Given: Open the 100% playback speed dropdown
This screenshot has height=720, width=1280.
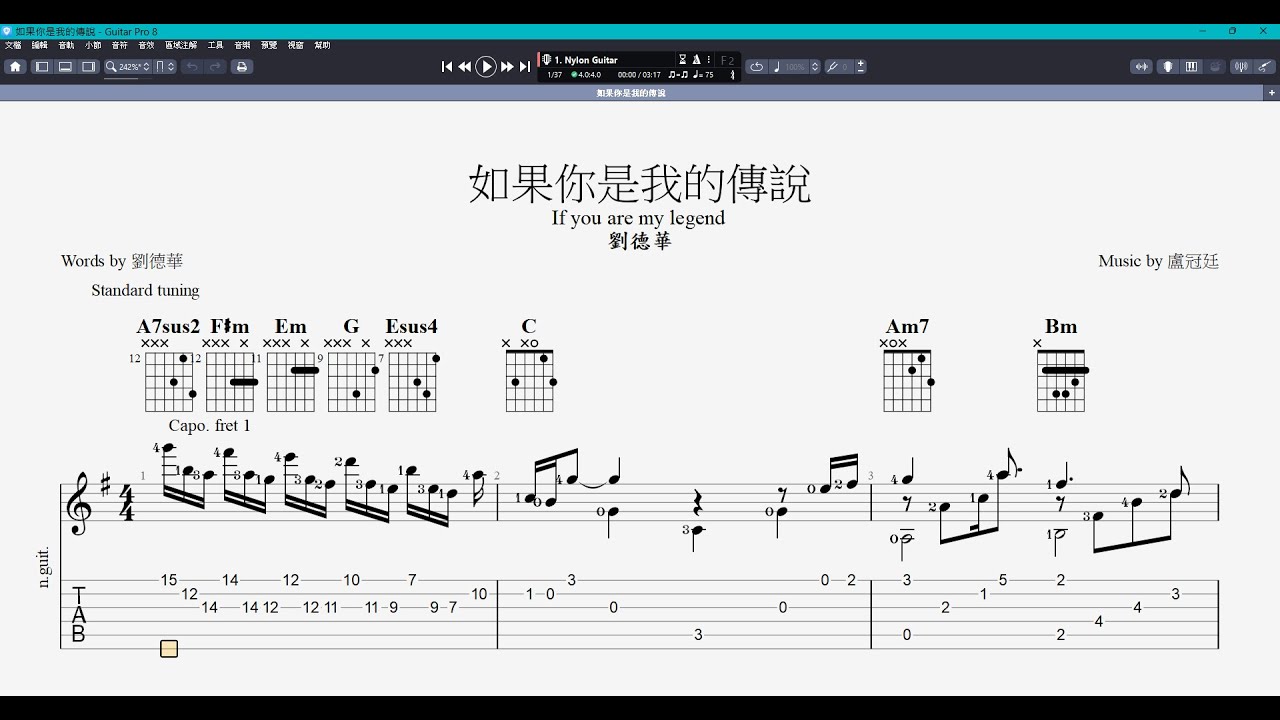Looking at the screenshot, I should pyautogui.click(x=802, y=67).
